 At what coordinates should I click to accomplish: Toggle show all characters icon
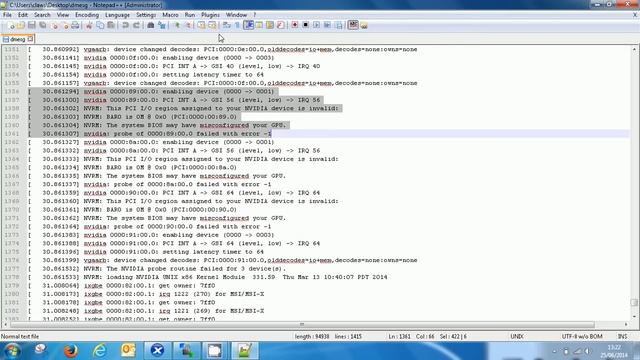(237, 25)
